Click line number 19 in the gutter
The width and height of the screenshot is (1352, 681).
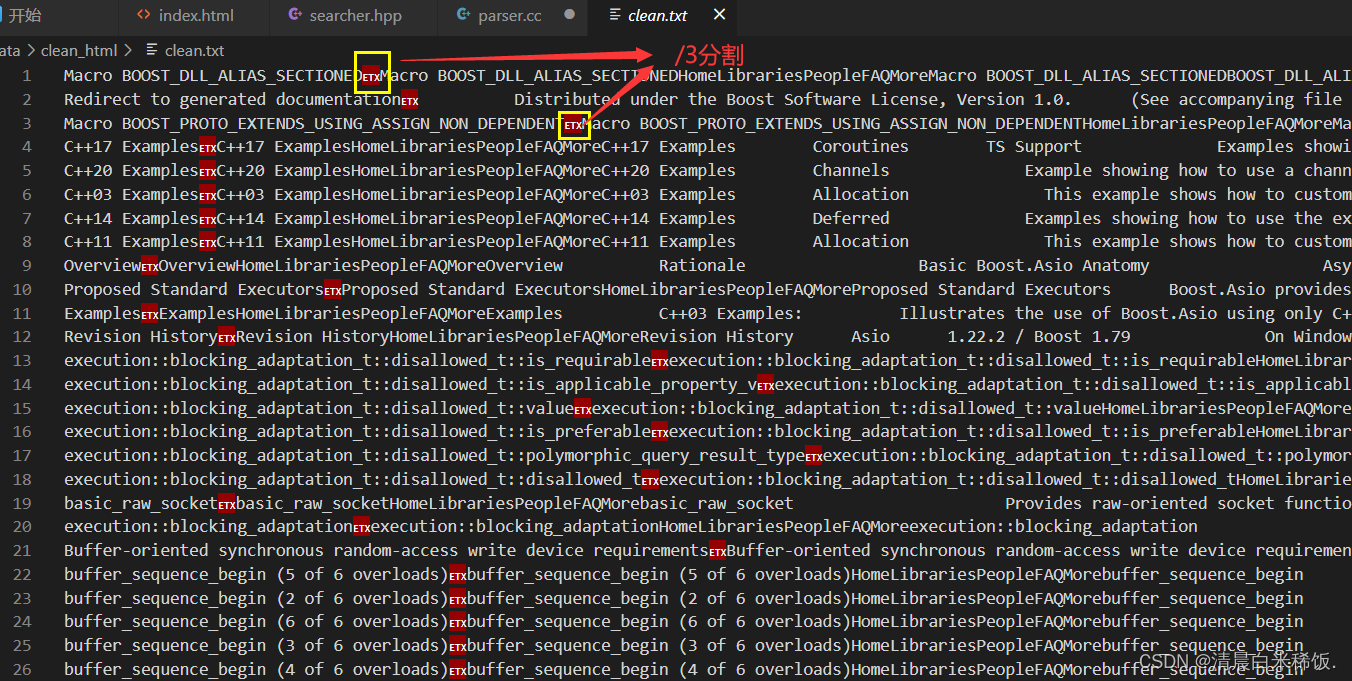pos(23,504)
